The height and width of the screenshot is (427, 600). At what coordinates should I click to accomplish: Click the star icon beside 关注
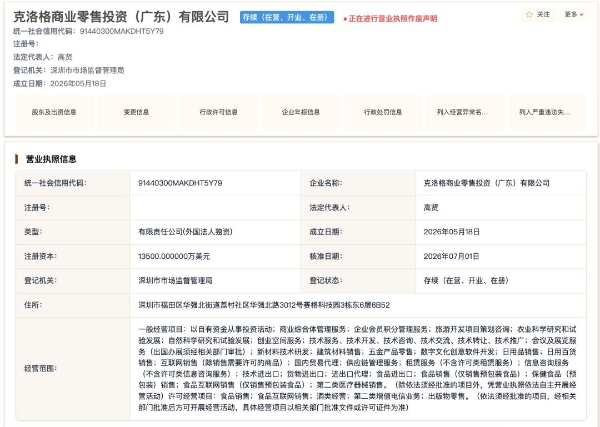[530, 15]
